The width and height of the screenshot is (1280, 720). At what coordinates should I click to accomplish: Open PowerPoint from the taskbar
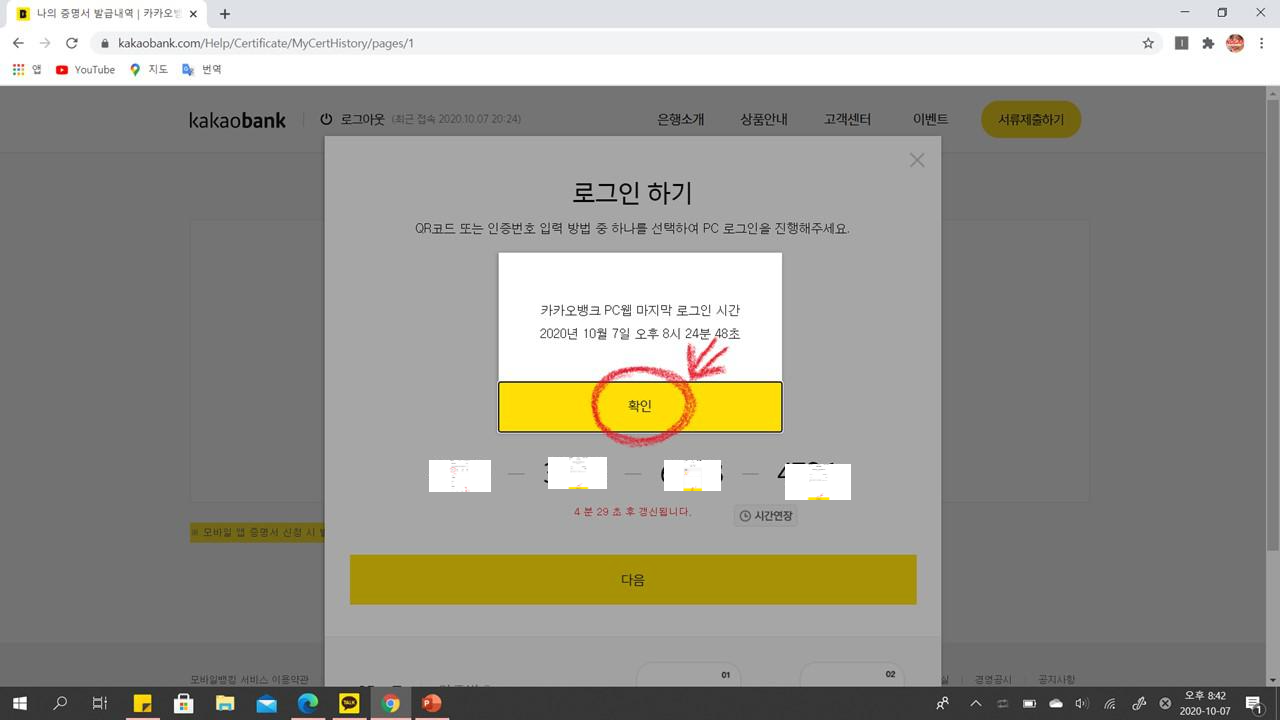pyautogui.click(x=431, y=703)
